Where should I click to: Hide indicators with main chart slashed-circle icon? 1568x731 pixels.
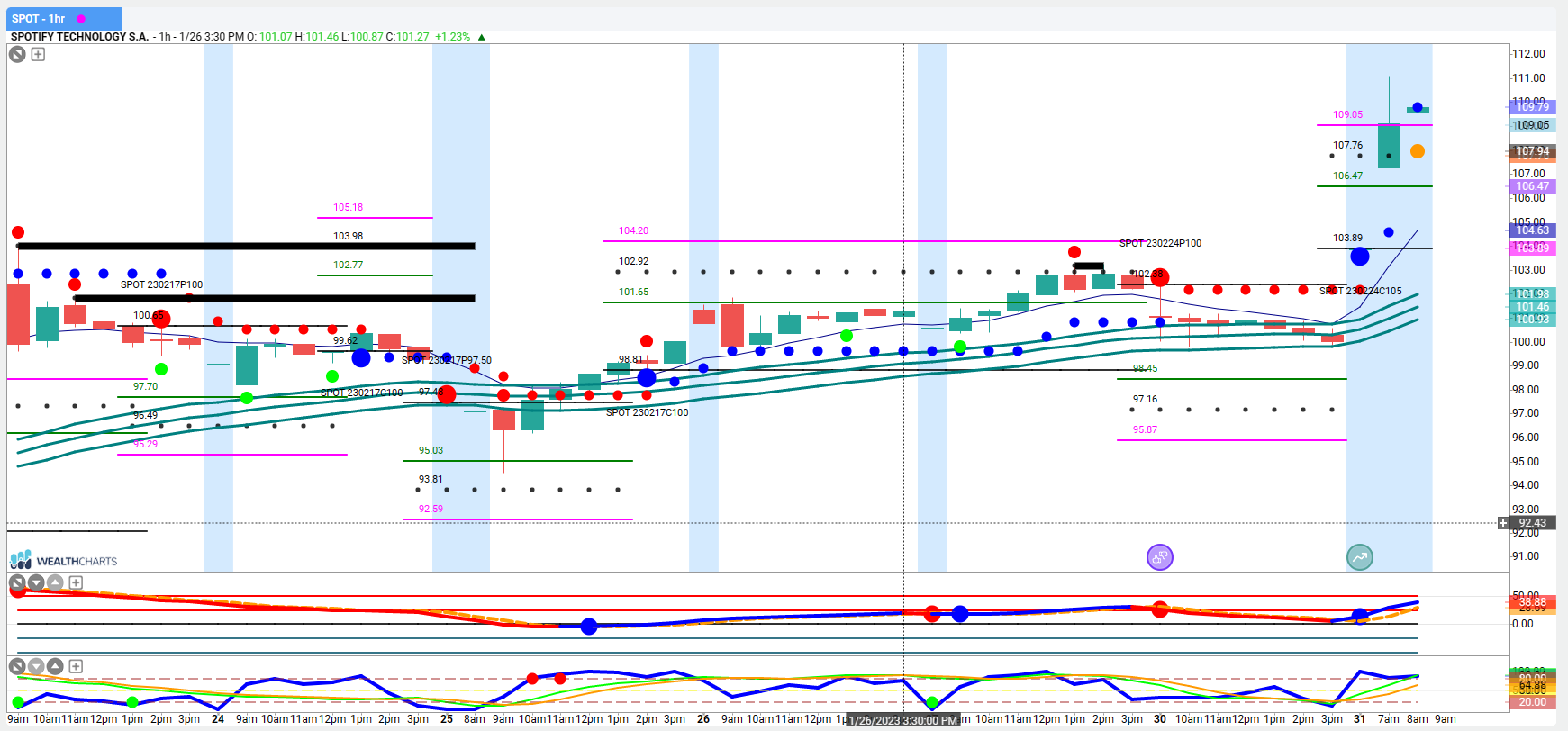point(17,54)
